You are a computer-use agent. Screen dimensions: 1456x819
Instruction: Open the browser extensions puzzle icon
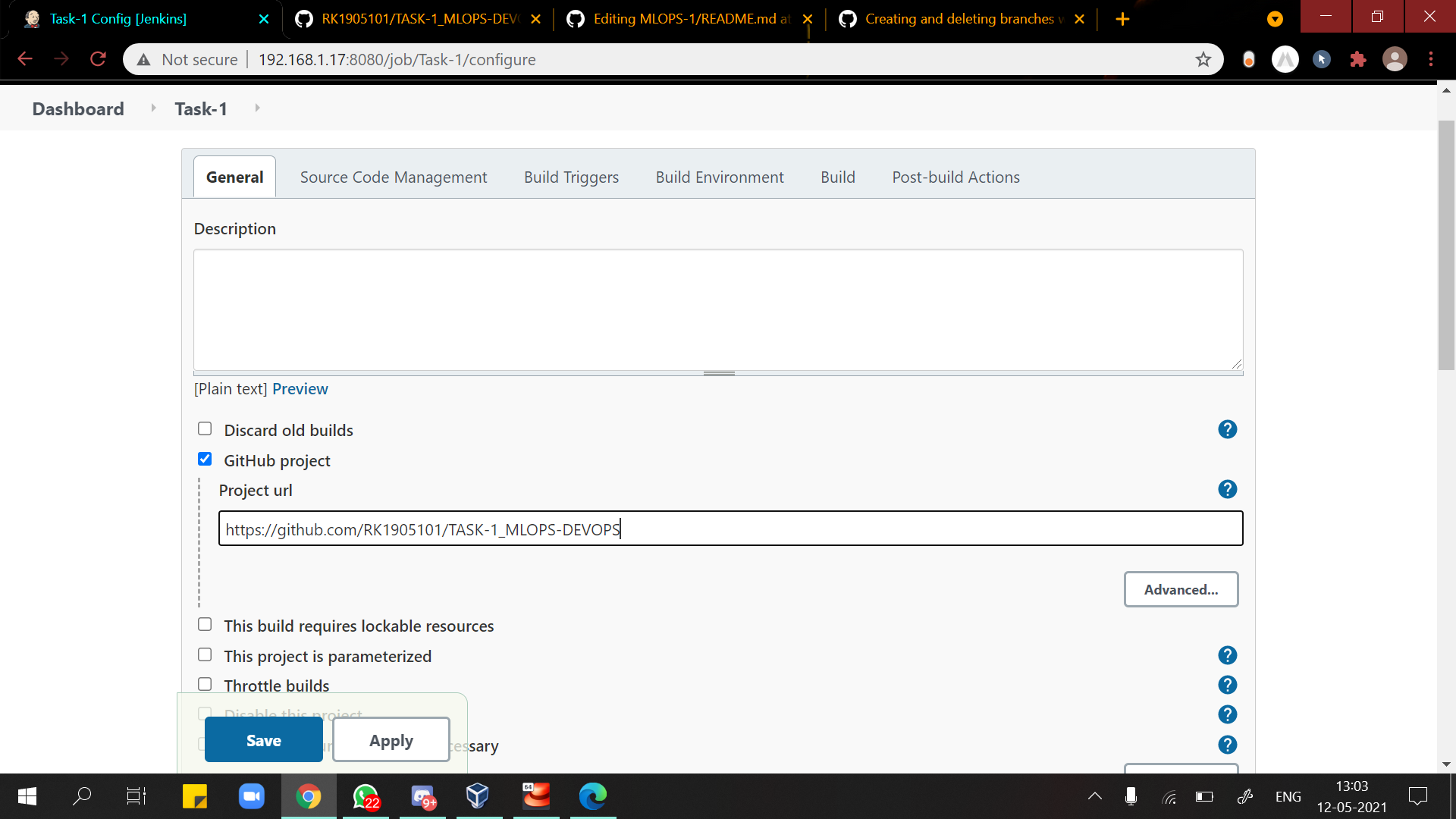click(x=1358, y=58)
